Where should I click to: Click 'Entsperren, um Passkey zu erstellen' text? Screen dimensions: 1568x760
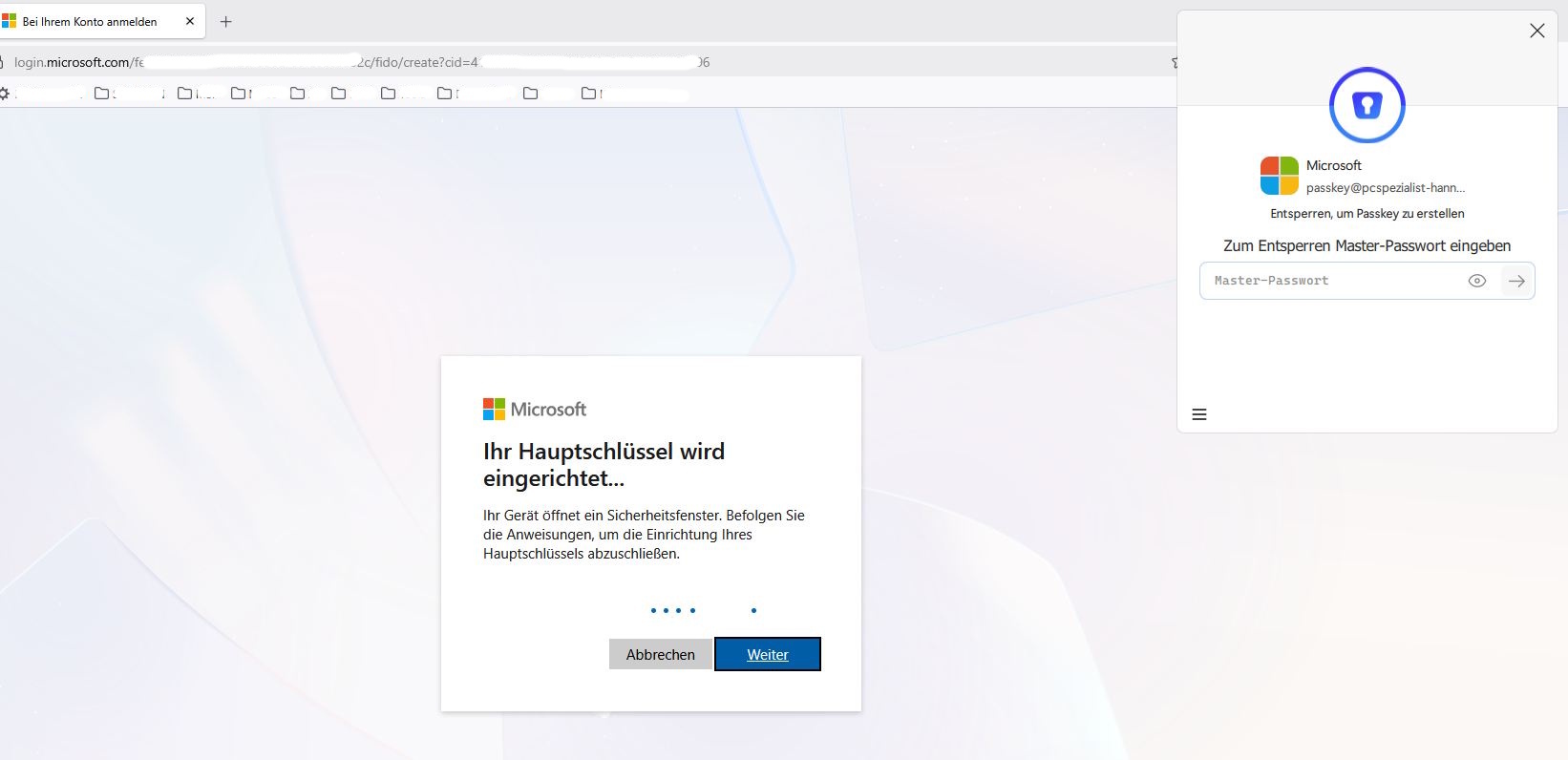(1367, 214)
